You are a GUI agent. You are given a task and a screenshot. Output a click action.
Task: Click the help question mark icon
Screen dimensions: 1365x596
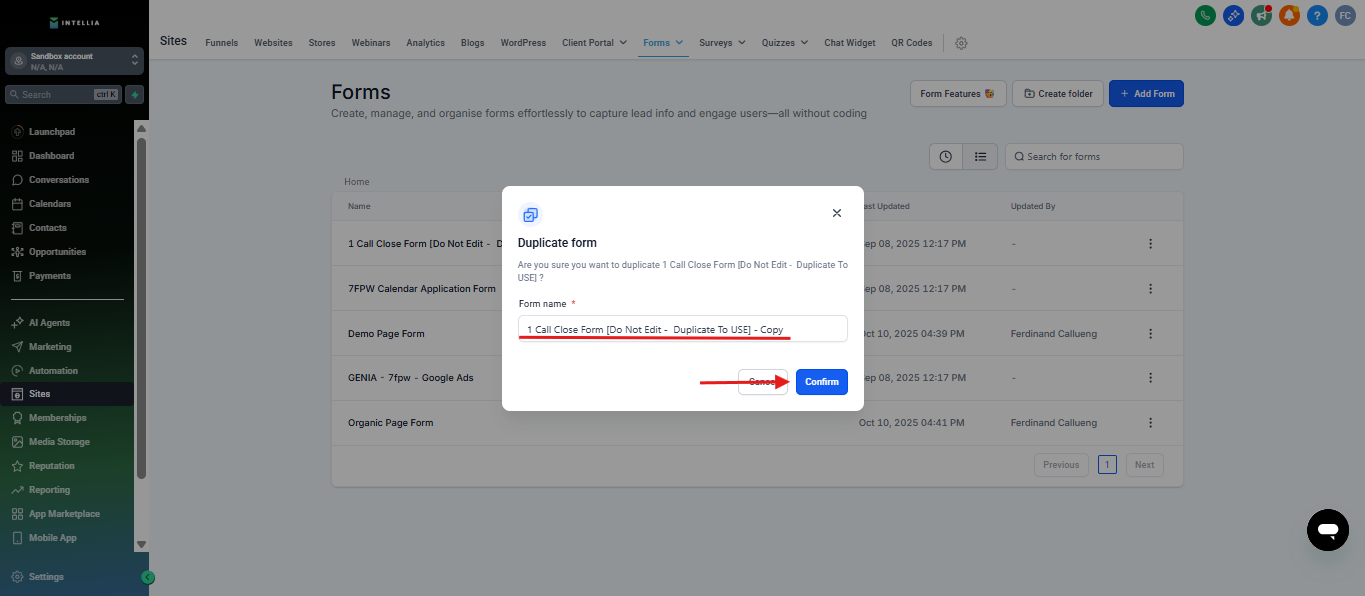1317,15
